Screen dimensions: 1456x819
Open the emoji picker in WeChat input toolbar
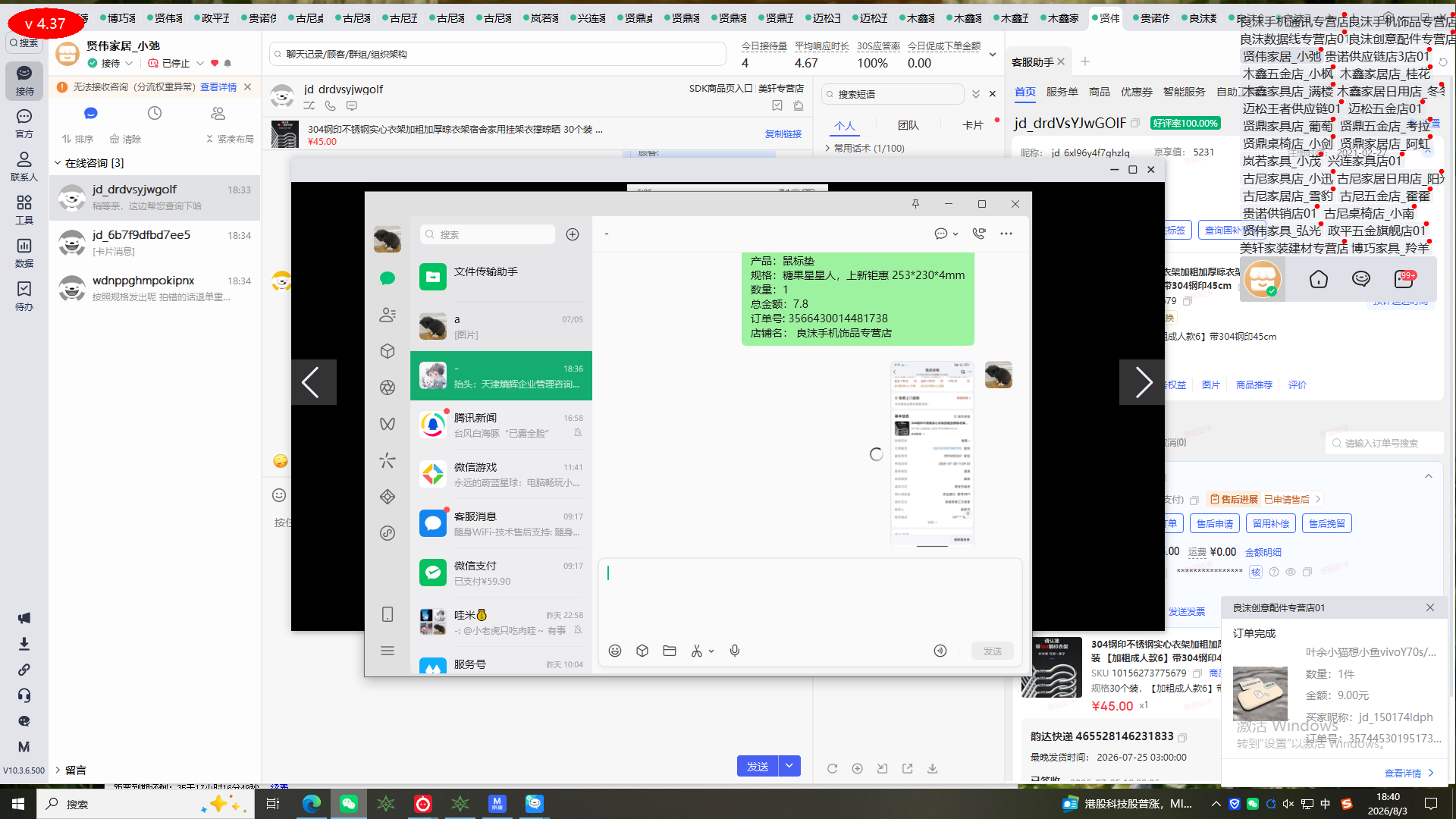[x=615, y=651]
